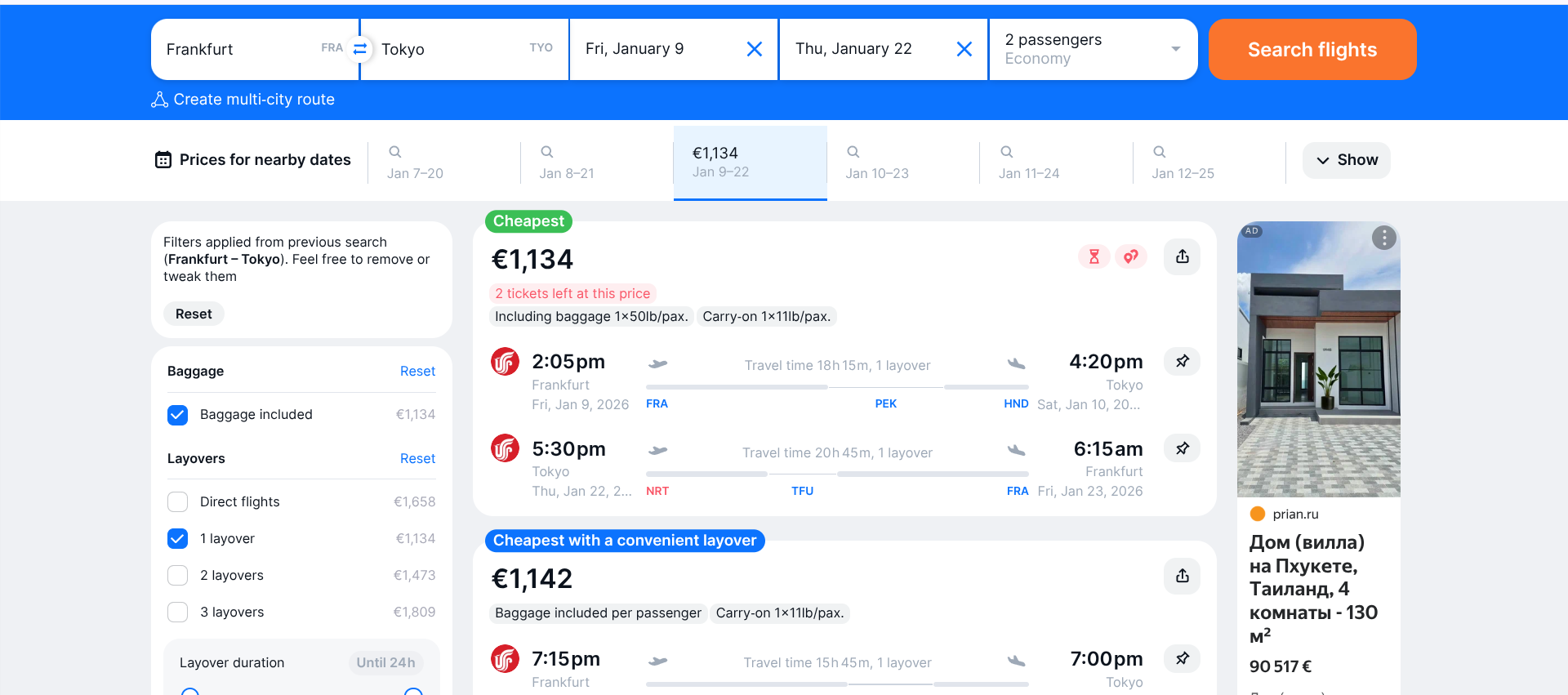The width and height of the screenshot is (1568, 695).
Task: Check the 2 layovers filter
Action: click(177, 575)
